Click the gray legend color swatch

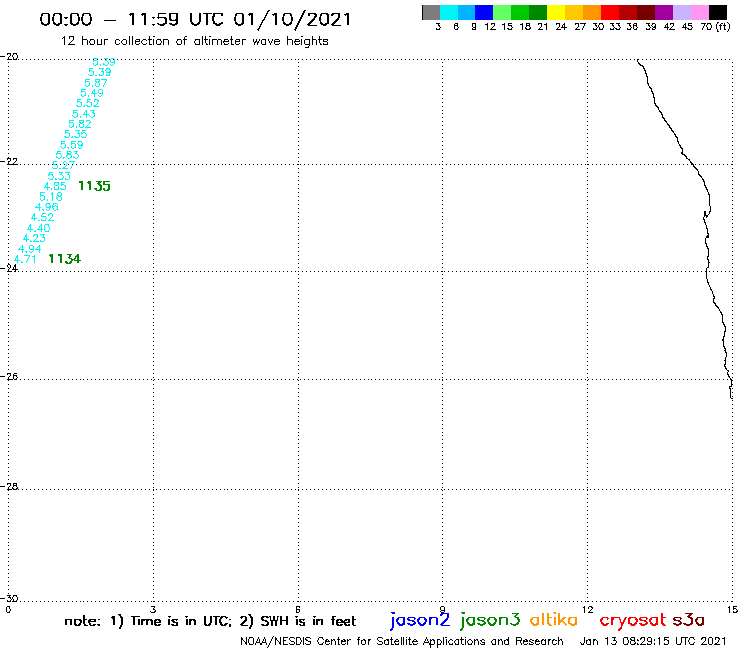431,12
